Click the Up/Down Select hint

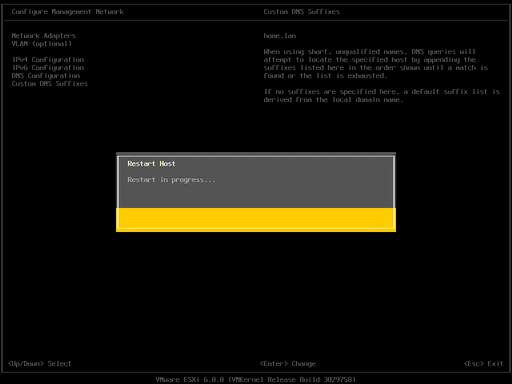(x=40, y=364)
